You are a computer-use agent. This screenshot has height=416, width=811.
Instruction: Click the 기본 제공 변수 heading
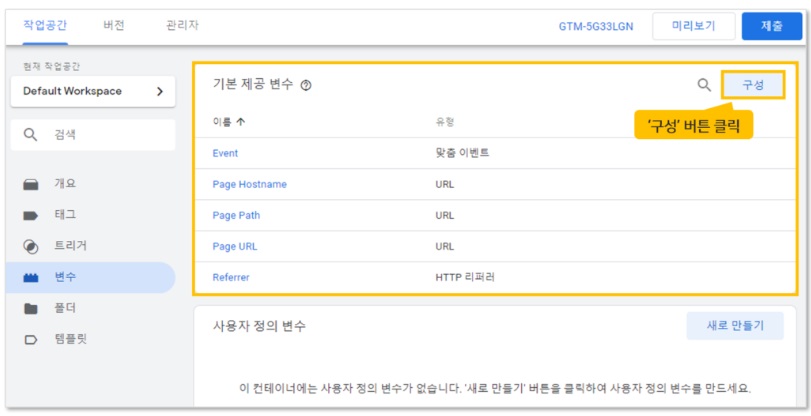(x=253, y=84)
